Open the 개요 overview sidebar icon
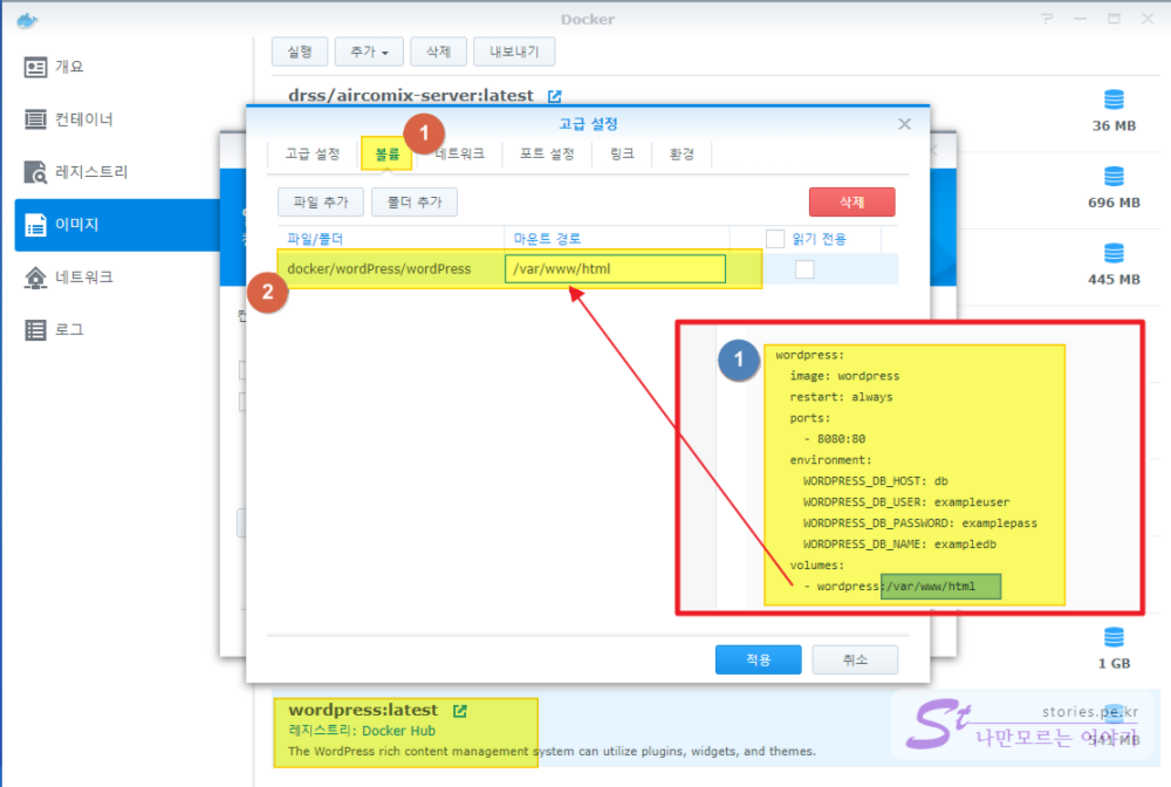 point(36,67)
